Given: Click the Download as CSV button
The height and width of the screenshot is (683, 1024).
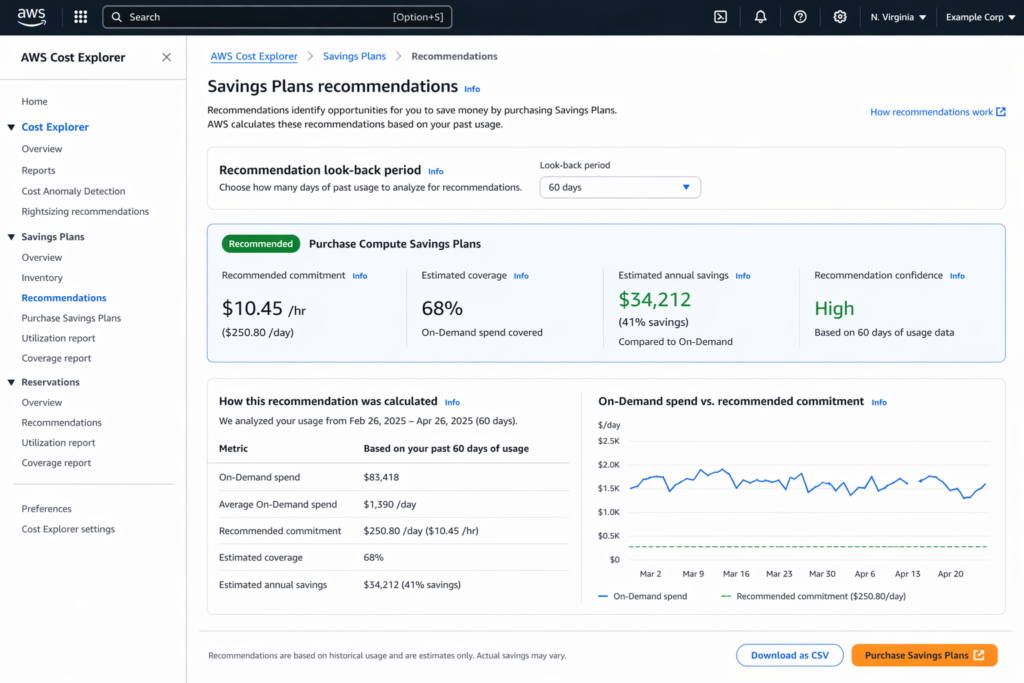Looking at the screenshot, I should (789, 655).
